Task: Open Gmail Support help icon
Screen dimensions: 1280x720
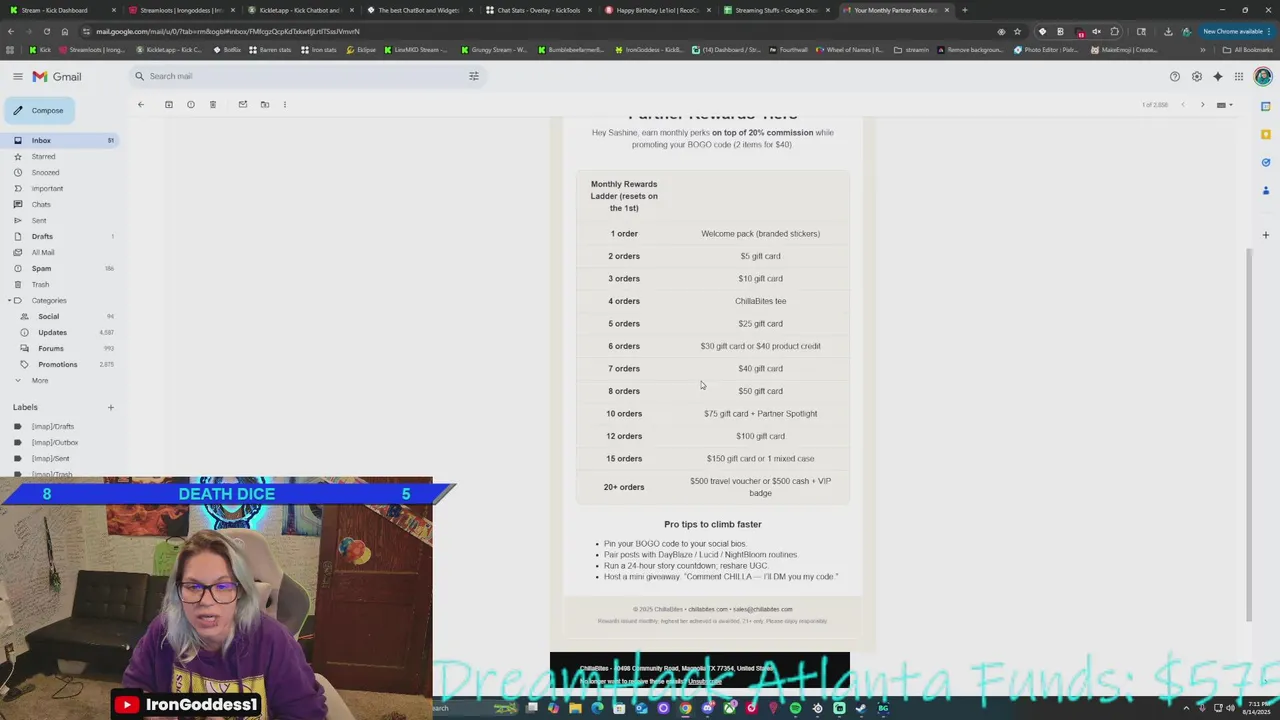Action: click(x=1175, y=76)
